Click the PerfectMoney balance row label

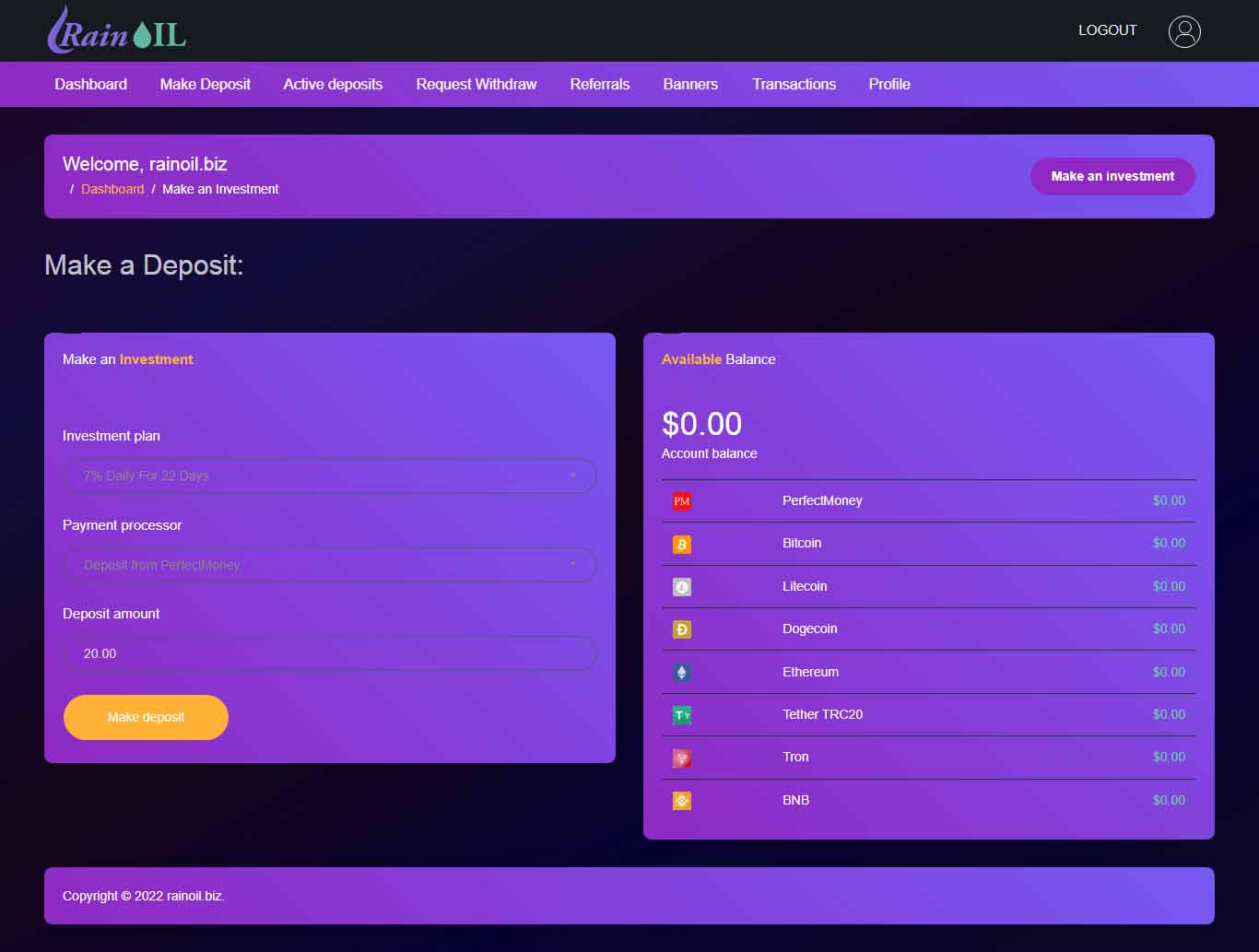coord(822,500)
